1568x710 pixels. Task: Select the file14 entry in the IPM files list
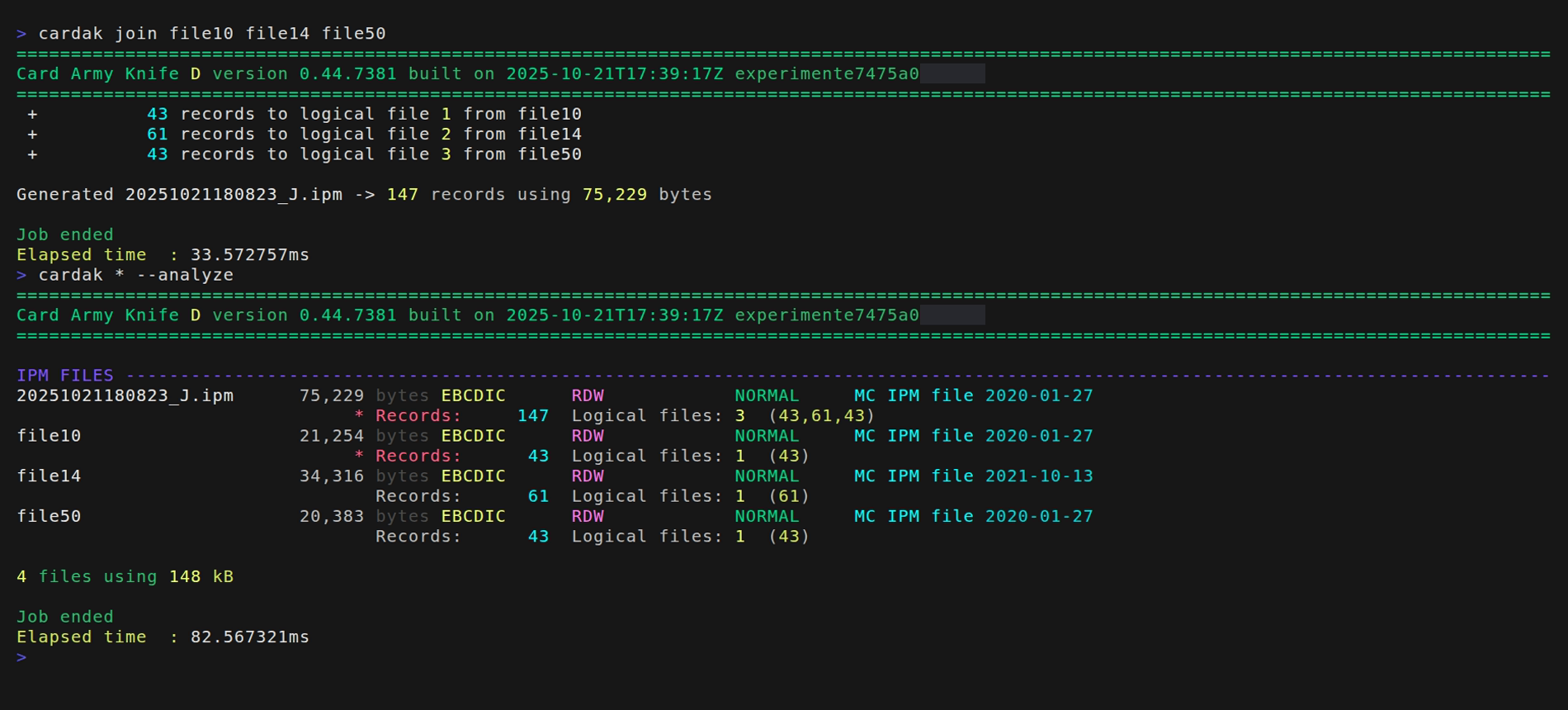click(x=49, y=476)
